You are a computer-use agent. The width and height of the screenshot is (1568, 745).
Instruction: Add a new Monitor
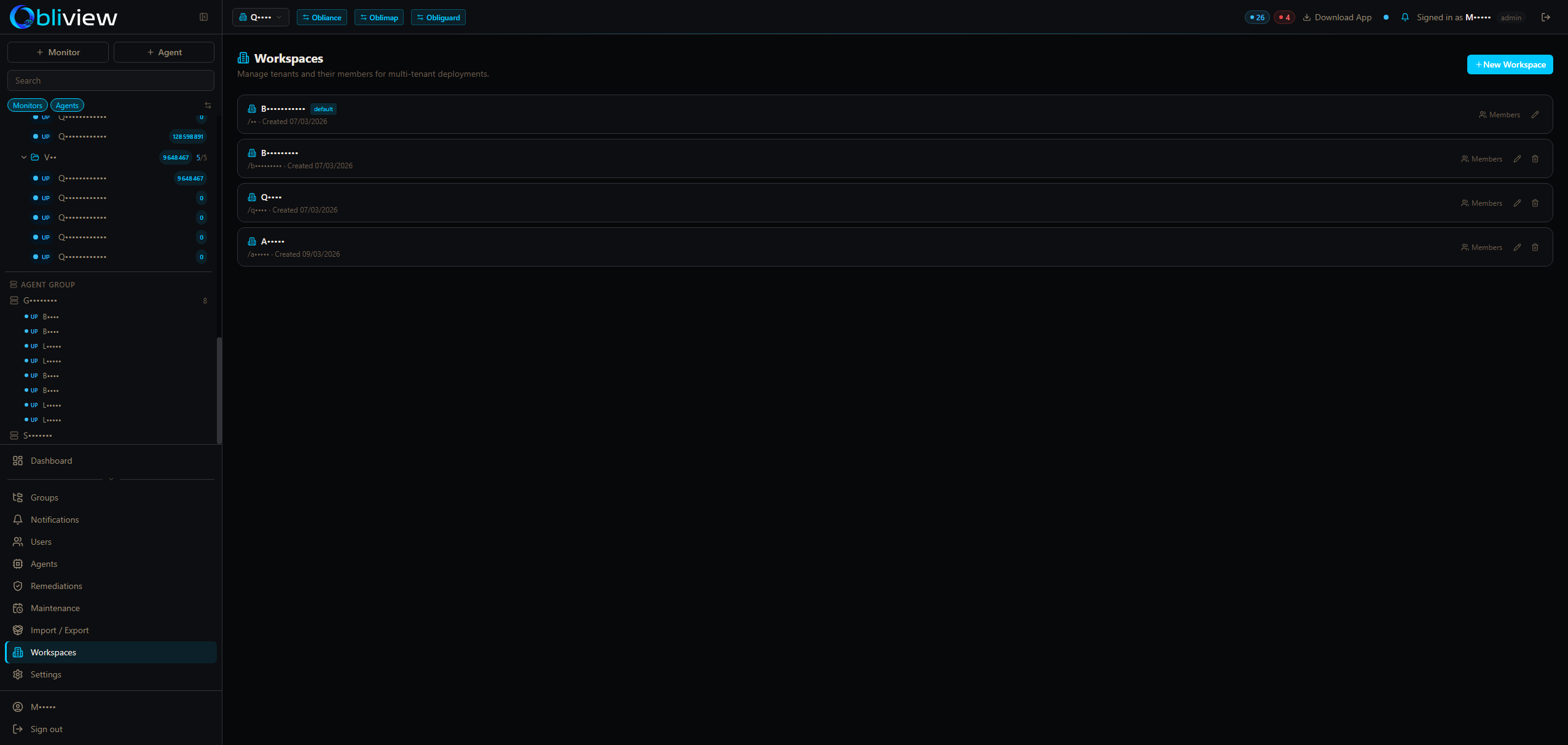click(58, 52)
